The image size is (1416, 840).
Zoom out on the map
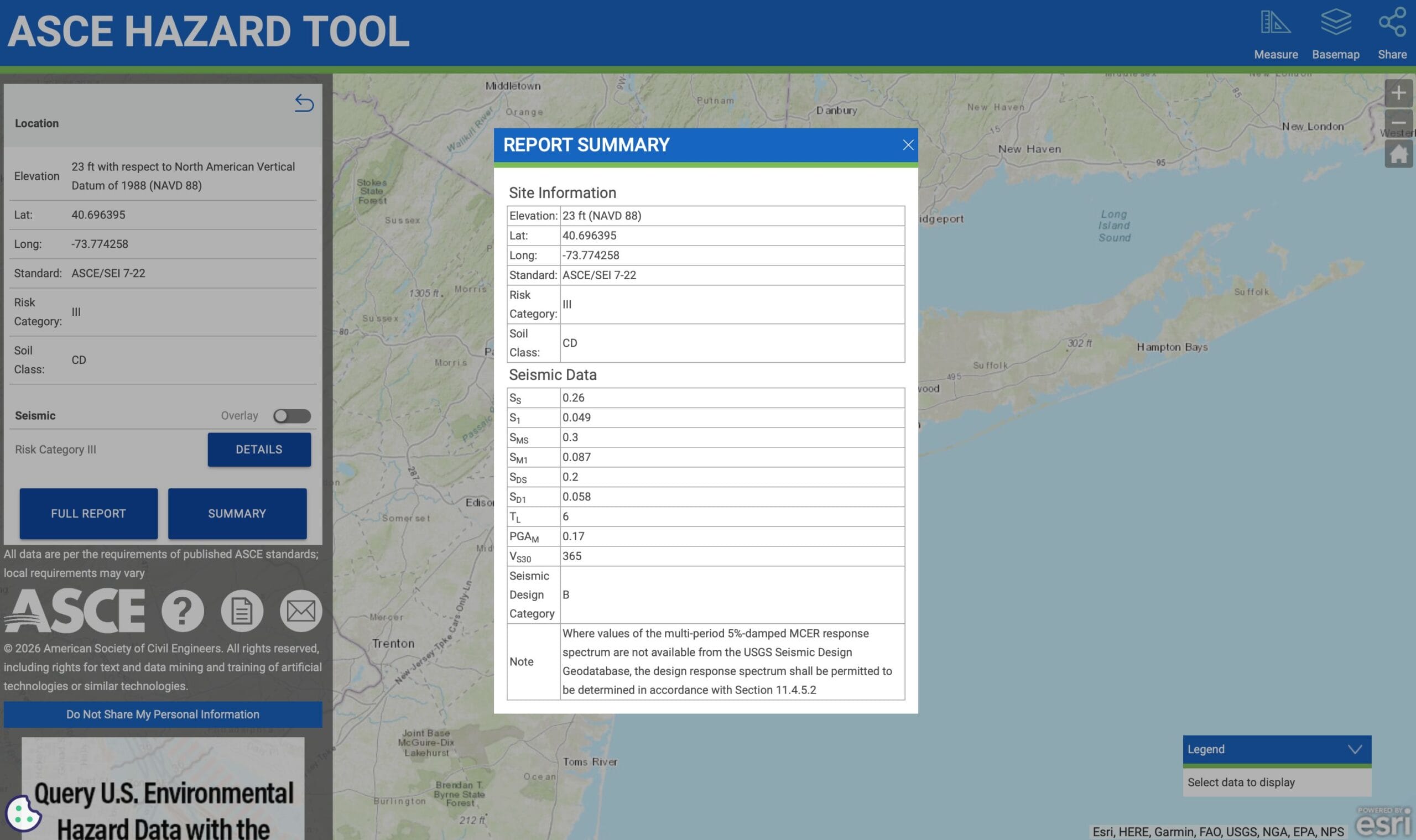(1398, 123)
